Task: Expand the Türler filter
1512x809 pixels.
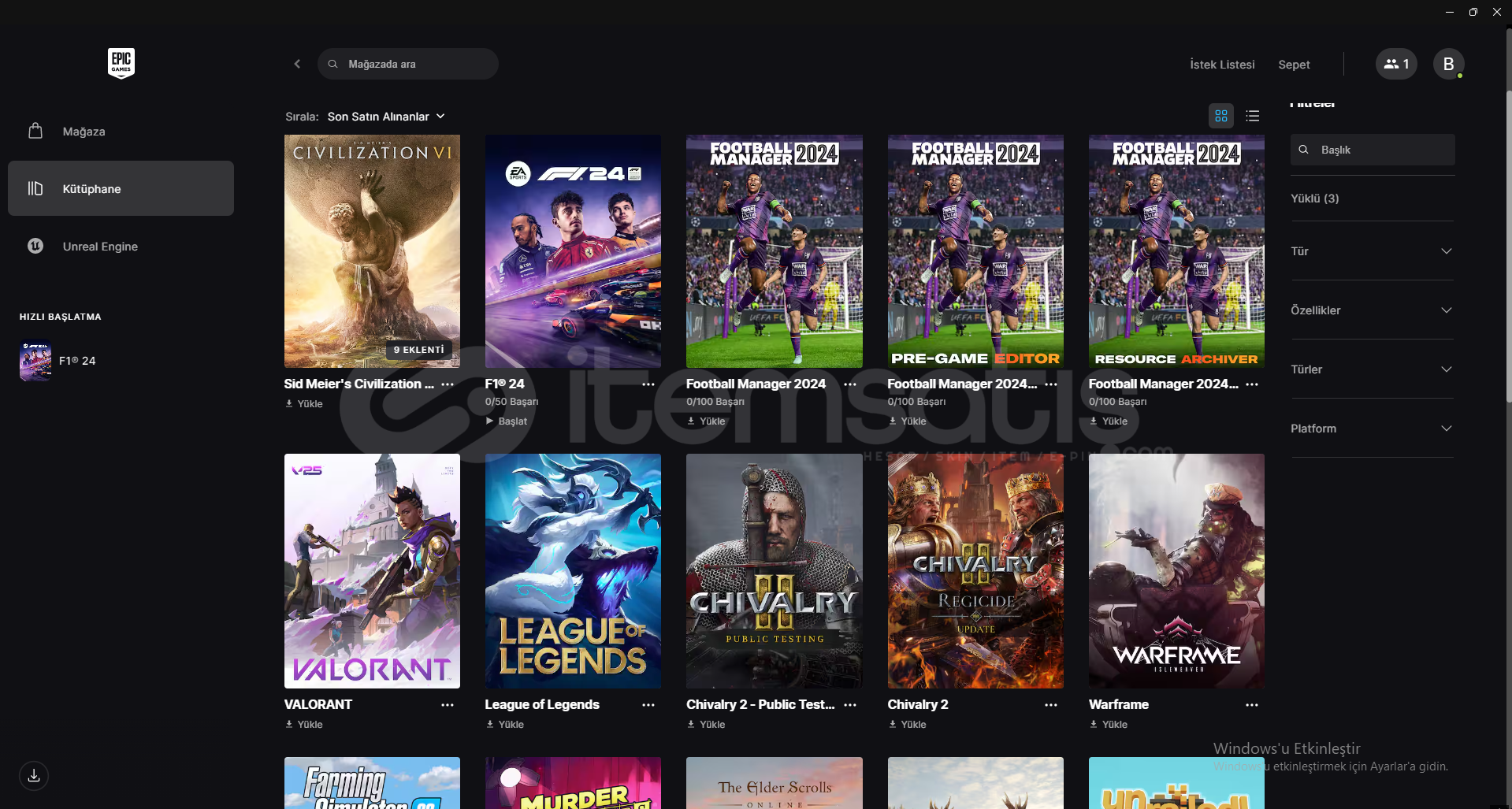Action: coord(1373,369)
